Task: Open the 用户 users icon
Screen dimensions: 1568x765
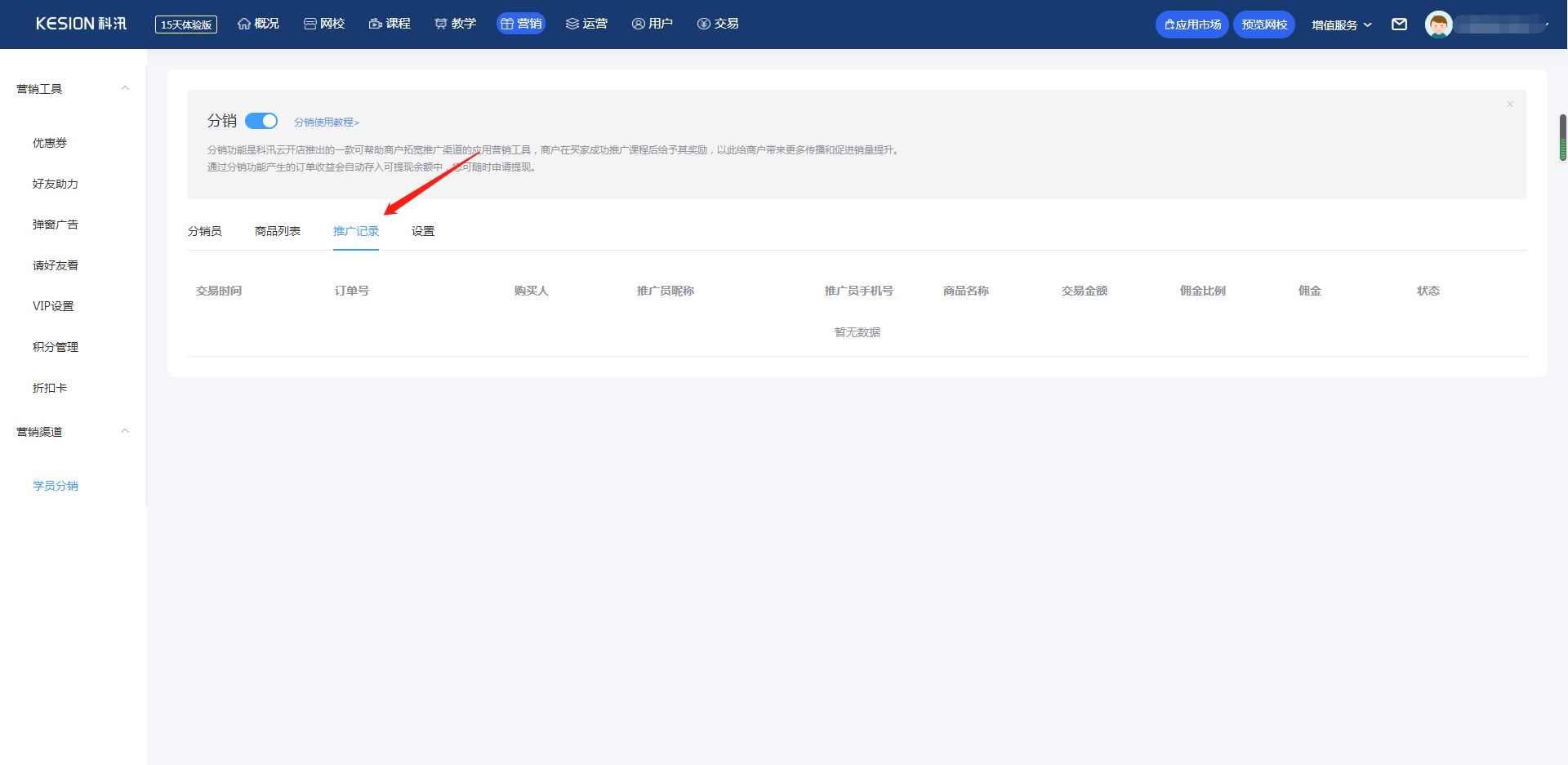Action: pyautogui.click(x=638, y=24)
